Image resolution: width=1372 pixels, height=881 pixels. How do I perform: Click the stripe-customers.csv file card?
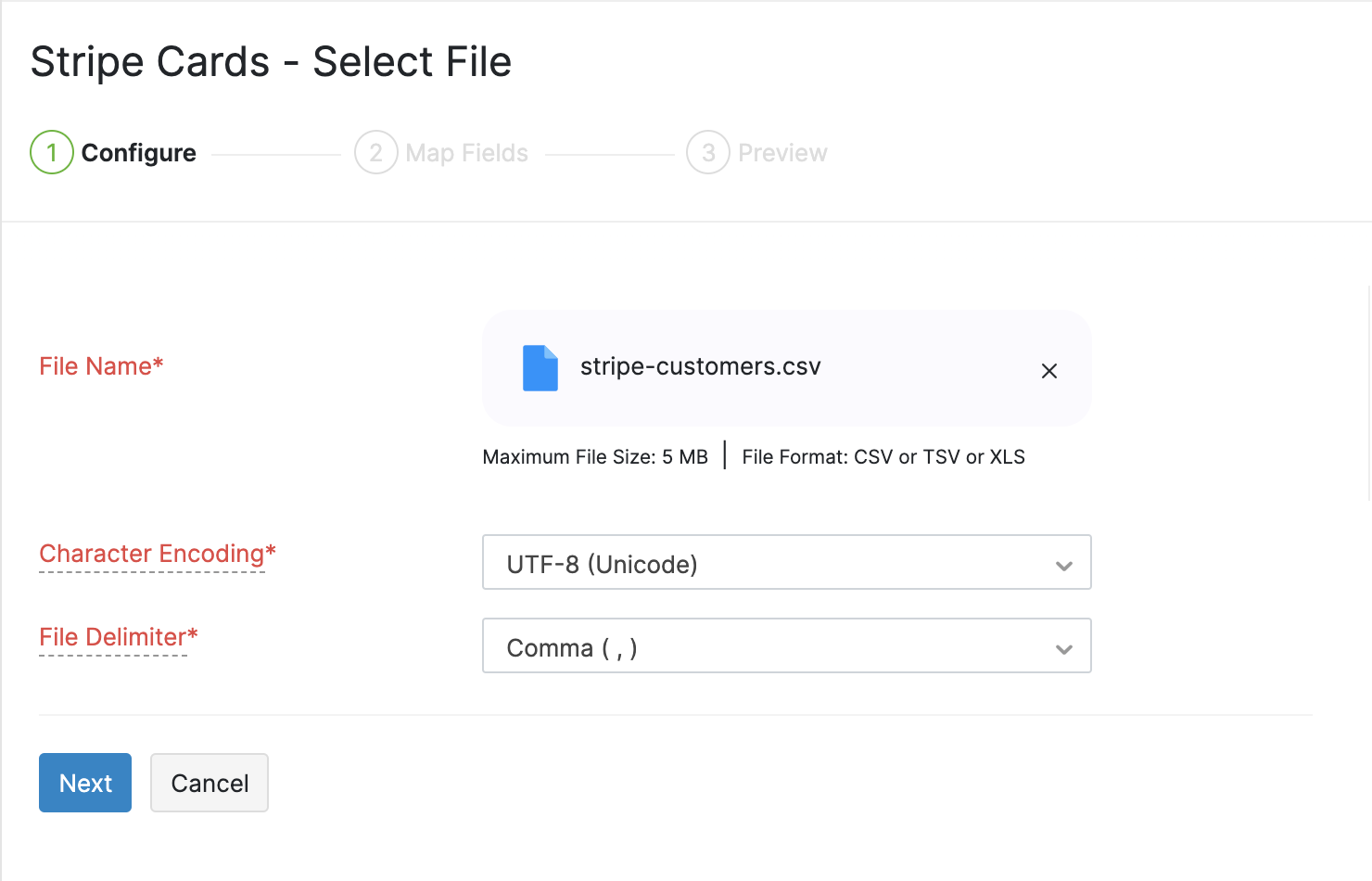(x=786, y=368)
